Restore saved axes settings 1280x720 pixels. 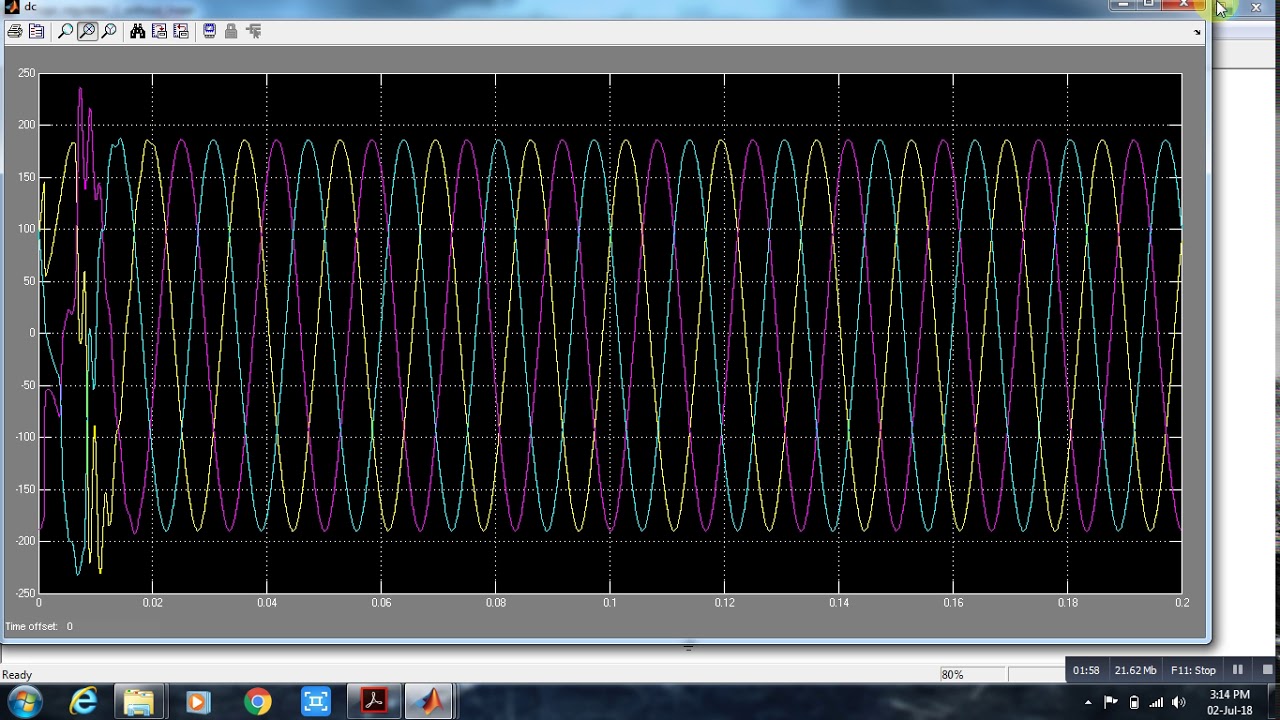coord(181,31)
